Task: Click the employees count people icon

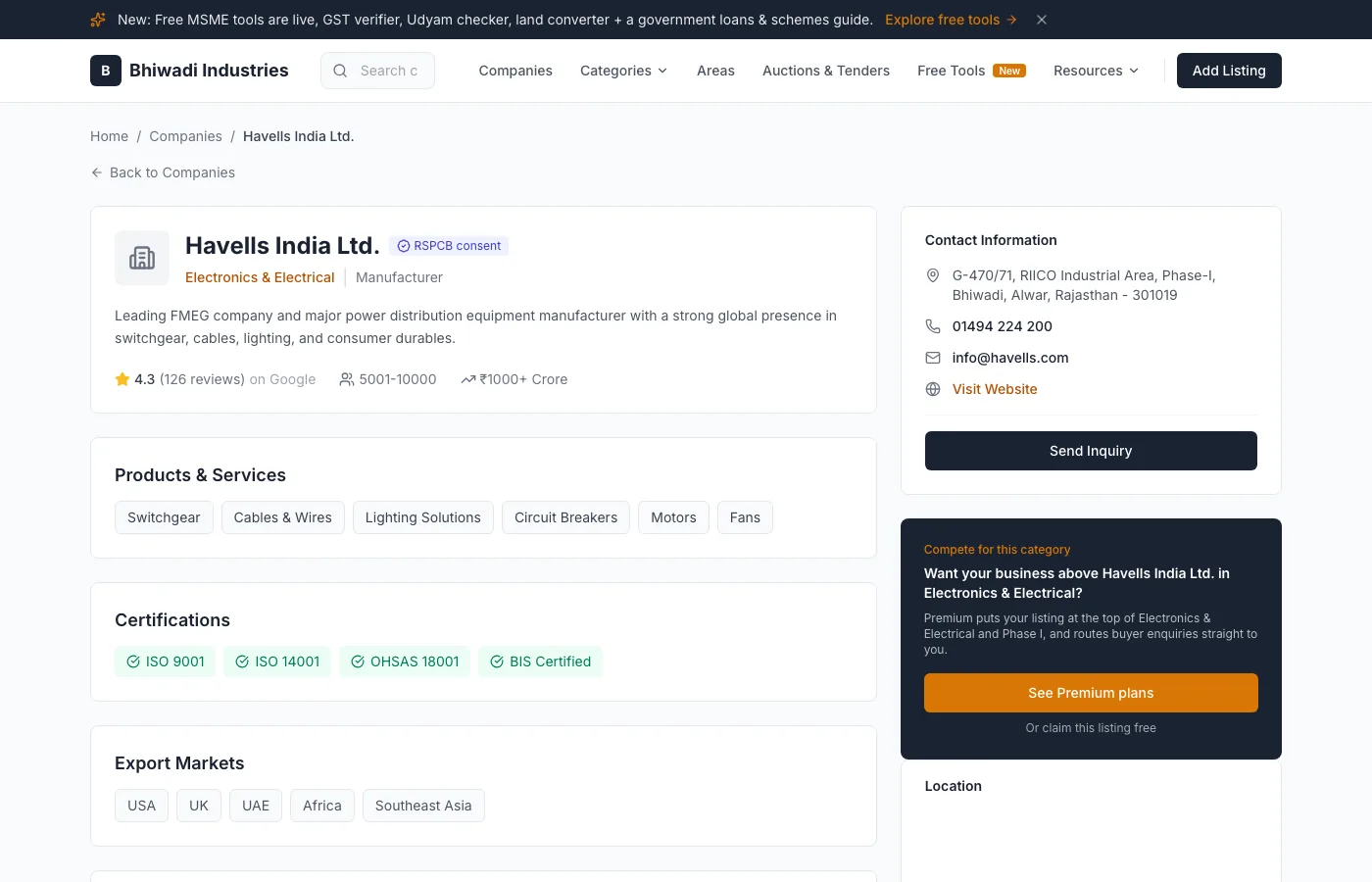Action: pyautogui.click(x=347, y=379)
